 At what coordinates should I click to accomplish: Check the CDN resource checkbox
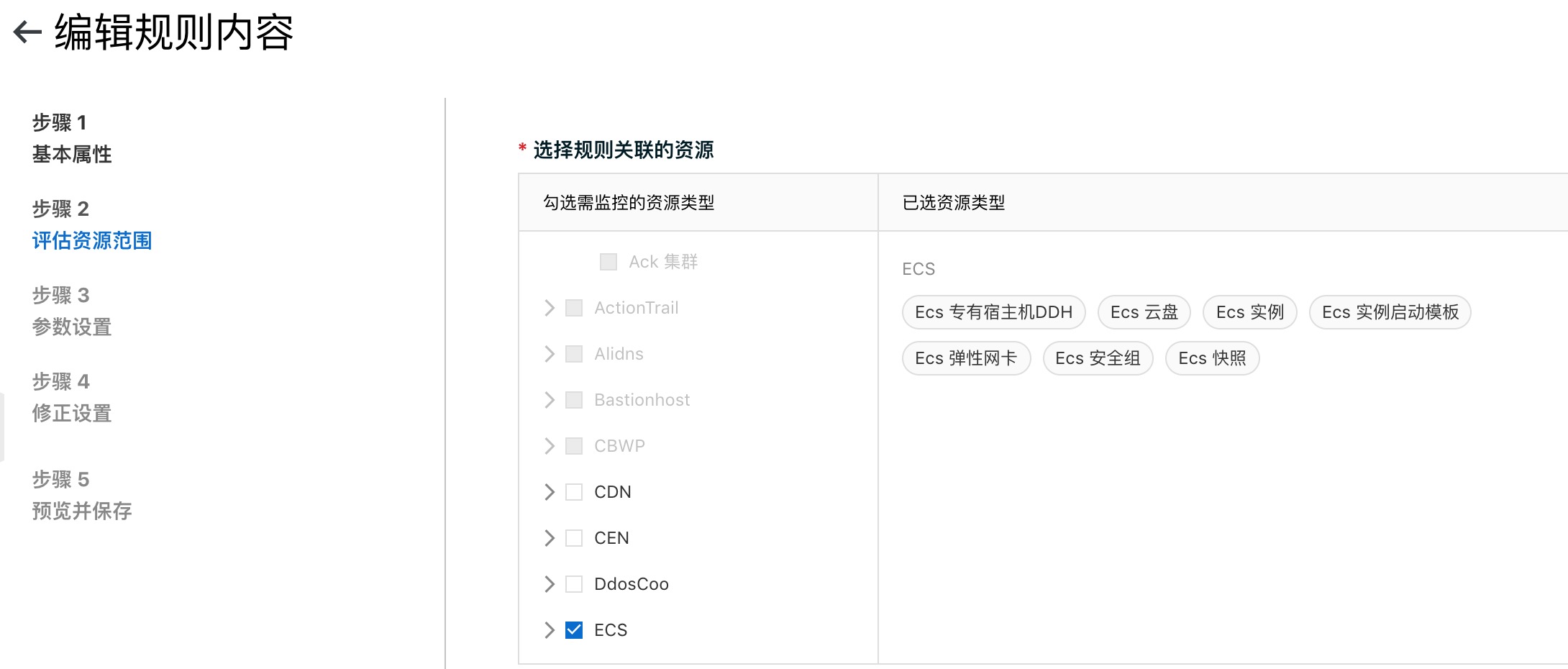[x=574, y=492]
